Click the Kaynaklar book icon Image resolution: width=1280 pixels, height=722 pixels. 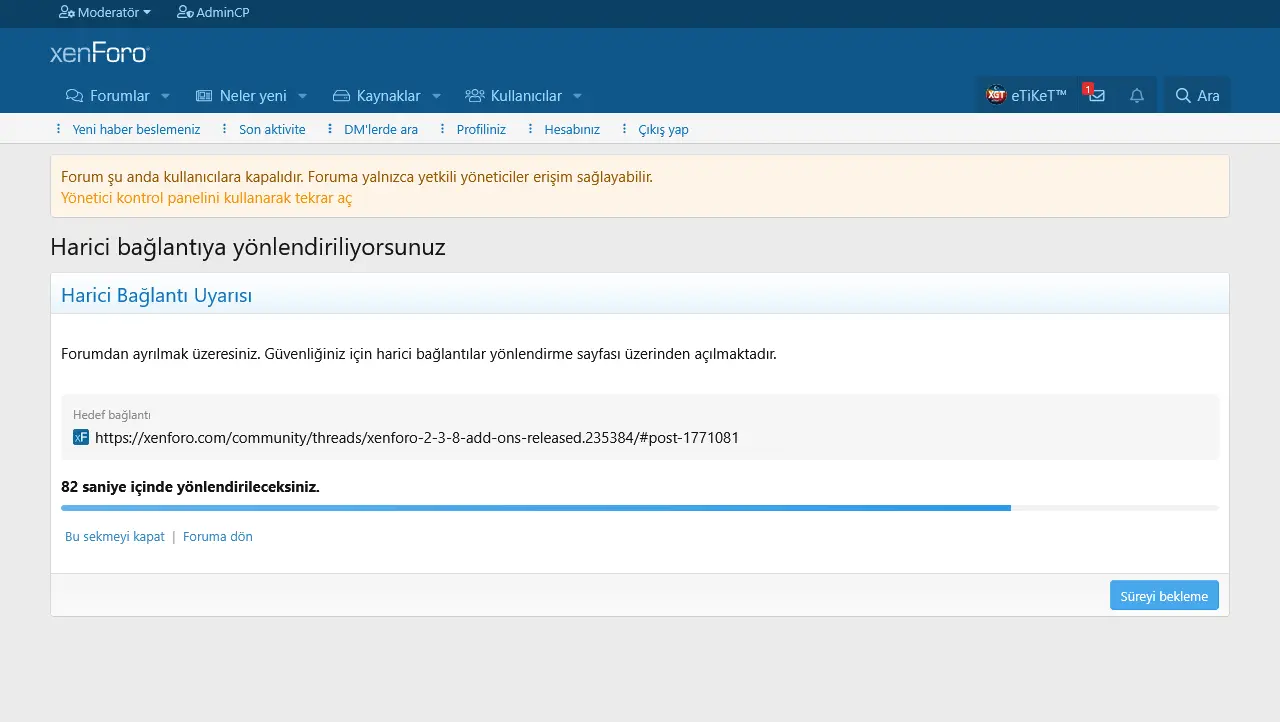tap(340, 95)
